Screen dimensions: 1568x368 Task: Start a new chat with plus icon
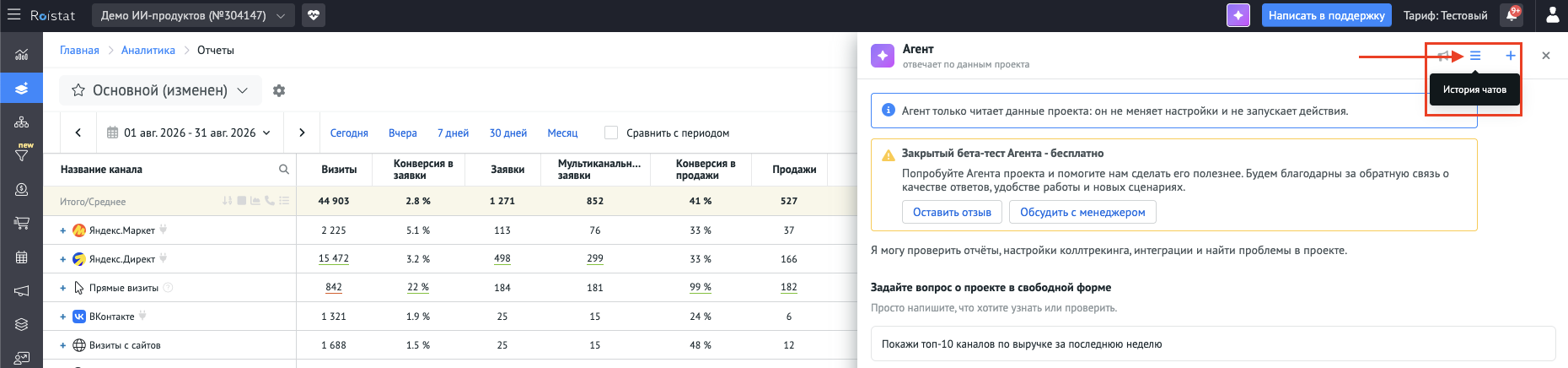[x=1511, y=56]
